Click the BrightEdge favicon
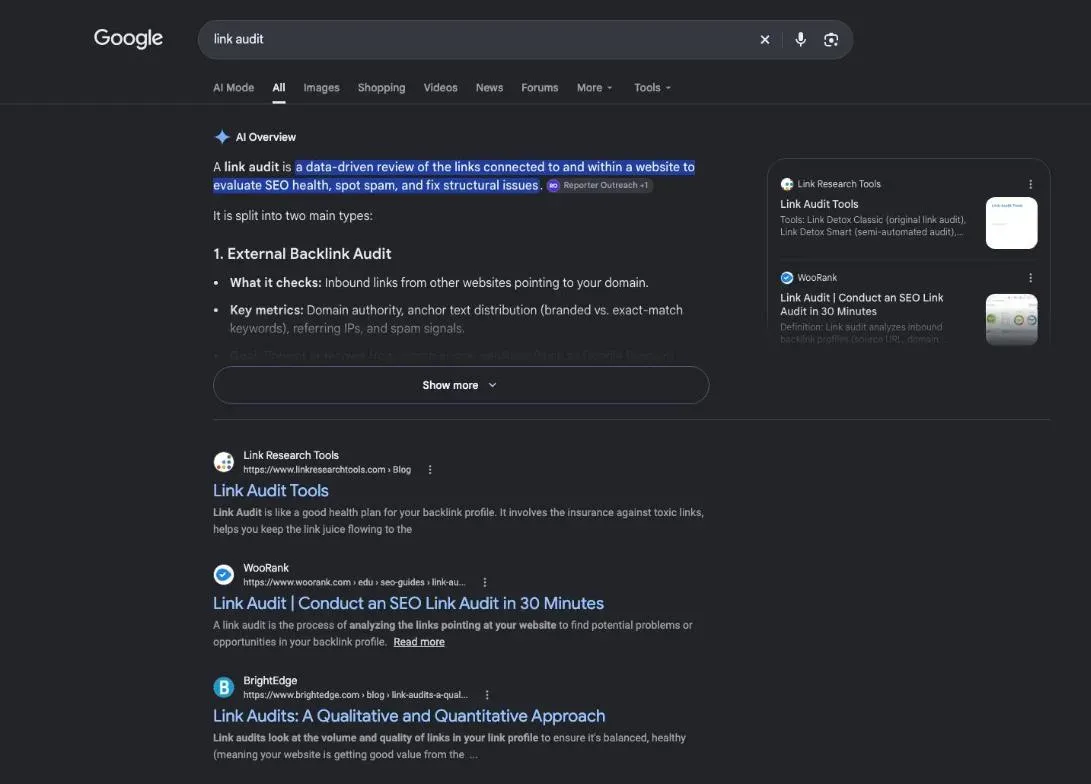1091x784 pixels. click(x=223, y=687)
